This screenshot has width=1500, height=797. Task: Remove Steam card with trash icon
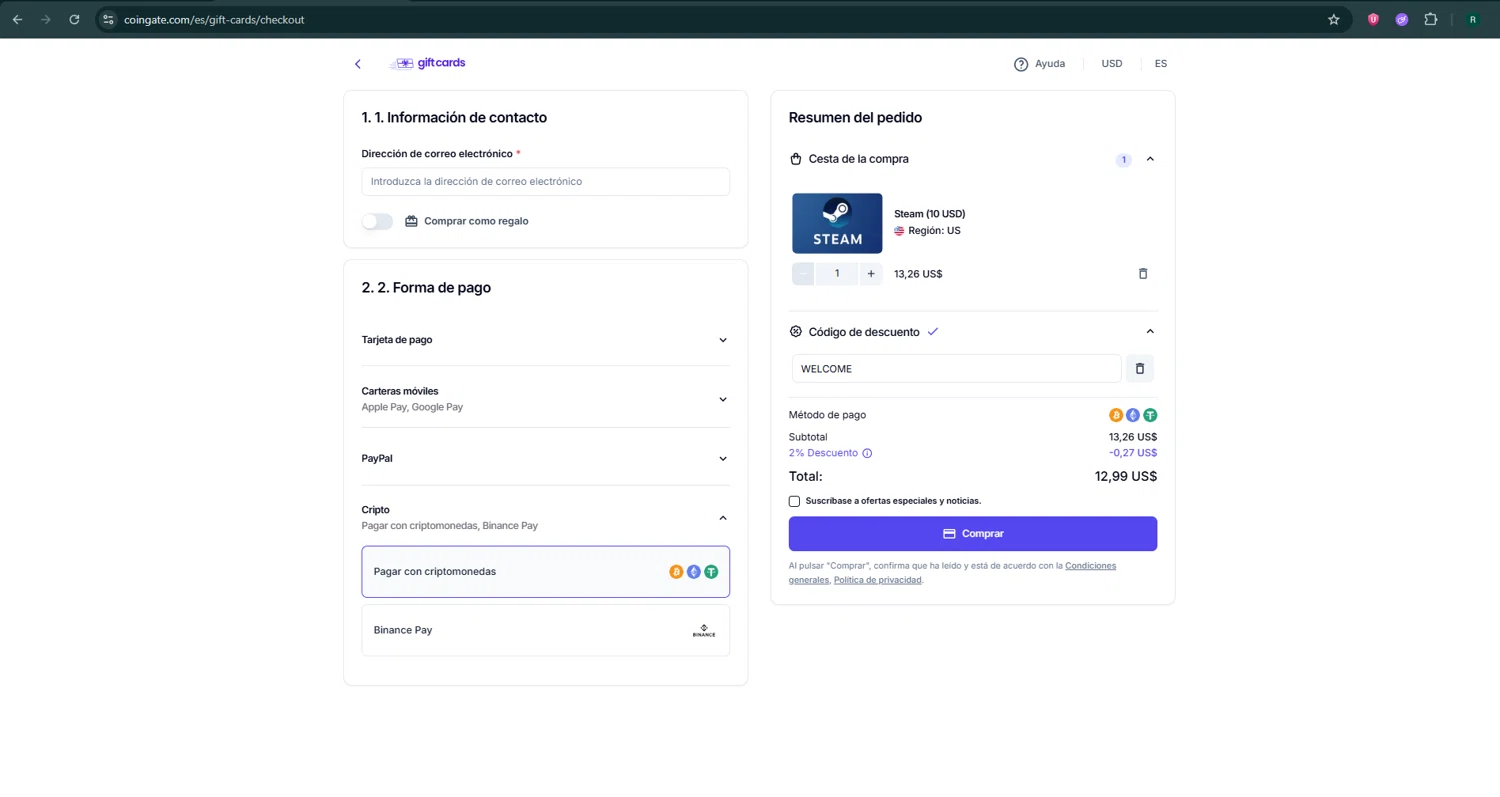(x=1143, y=274)
